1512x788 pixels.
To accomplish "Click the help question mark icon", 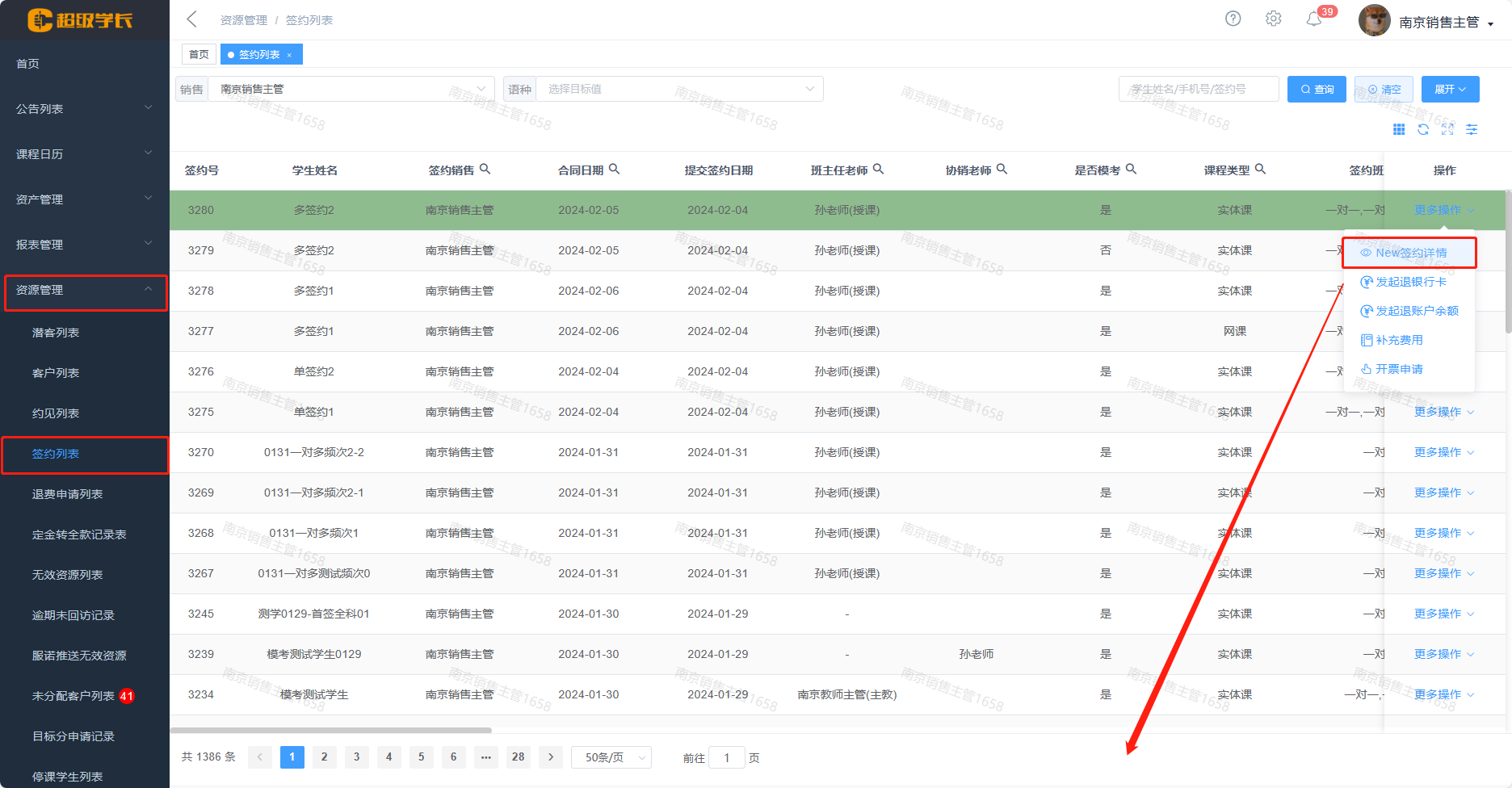I will coord(1233,19).
